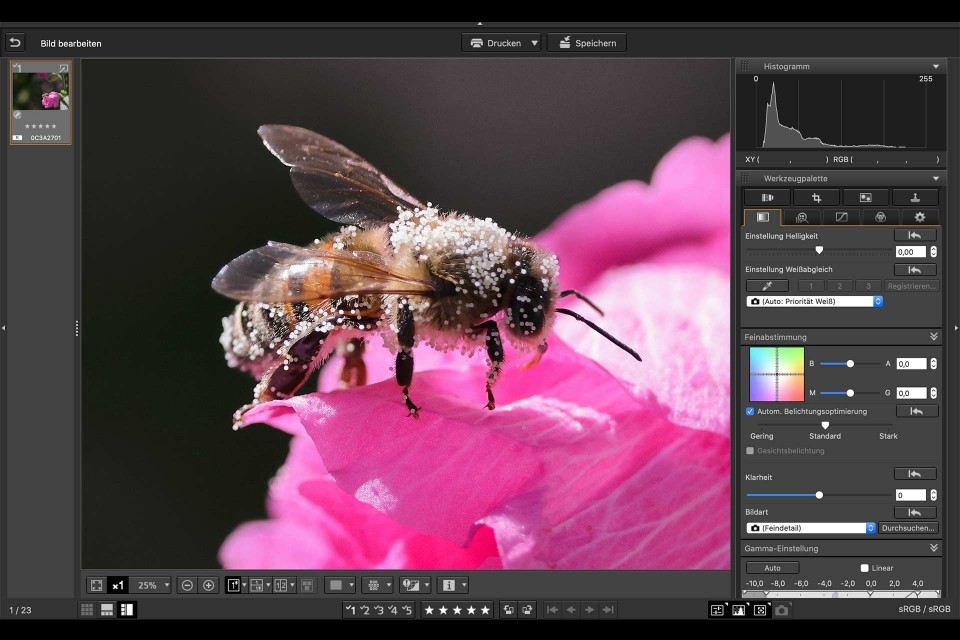Viewport: 960px width, 640px height.
Task: Click the white balance eyedropper
Action: tap(767, 285)
